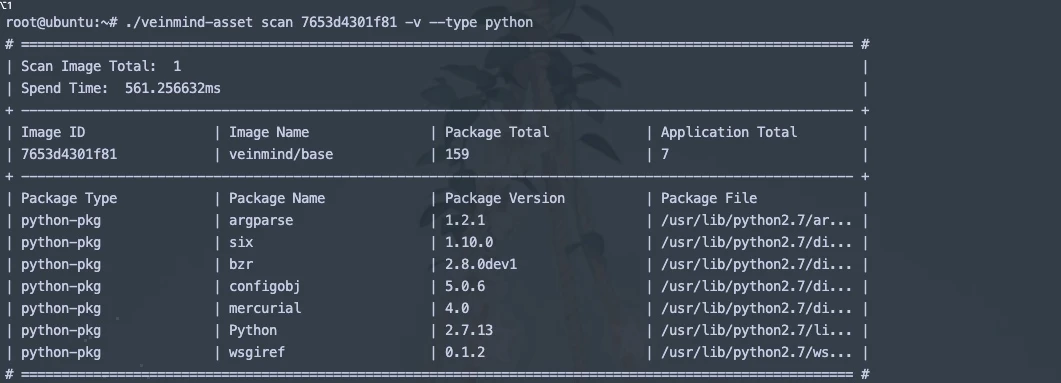Click version 1.2.1 of argparse
The width and height of the screenshot is (1061, 383).
[465, 221]
